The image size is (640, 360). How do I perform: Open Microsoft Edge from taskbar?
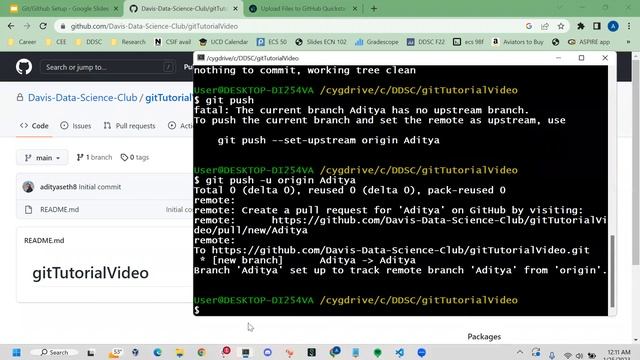(x=158, y=353)
